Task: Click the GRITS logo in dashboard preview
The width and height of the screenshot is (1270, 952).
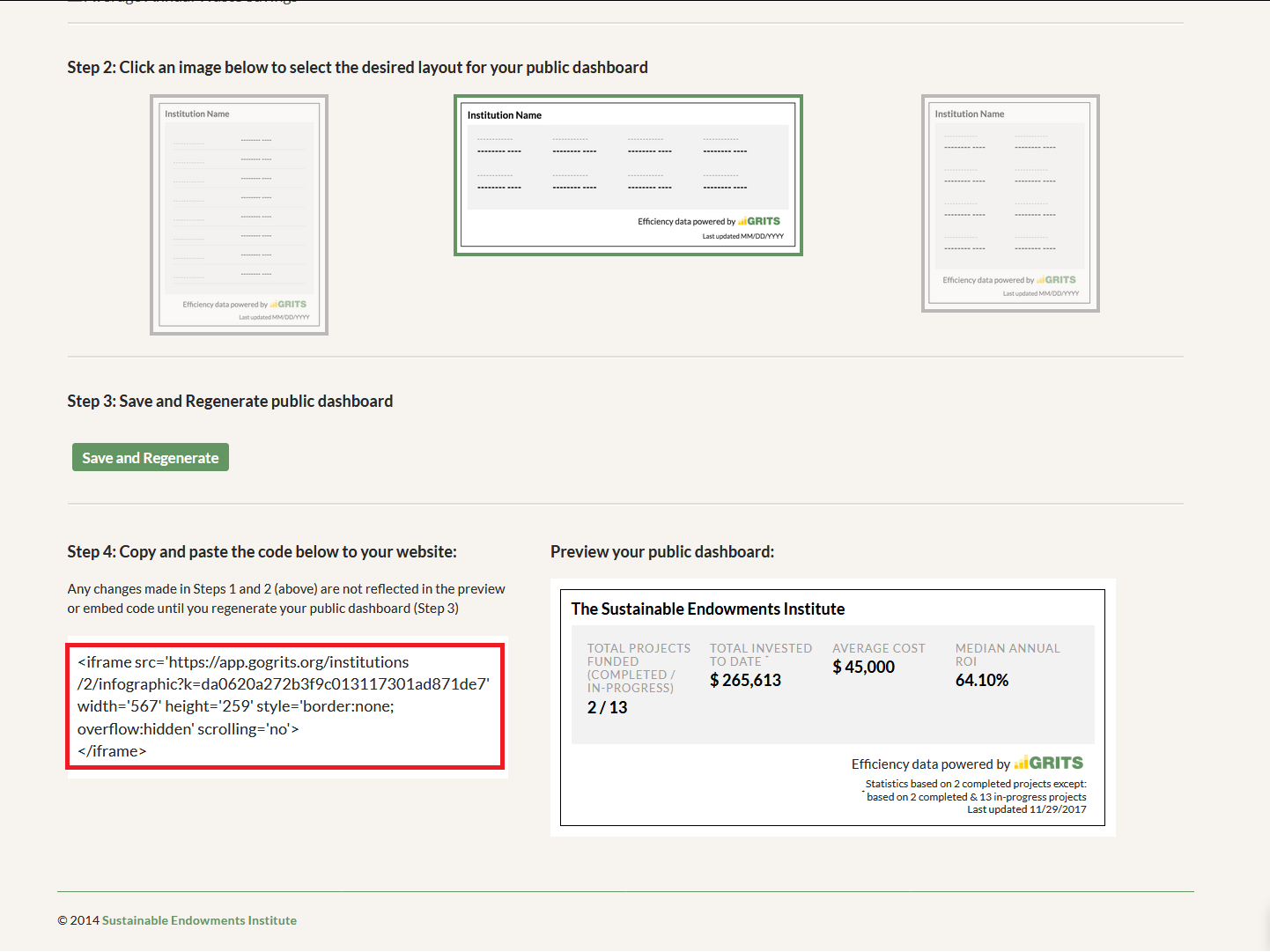Action: [1048, 763]
